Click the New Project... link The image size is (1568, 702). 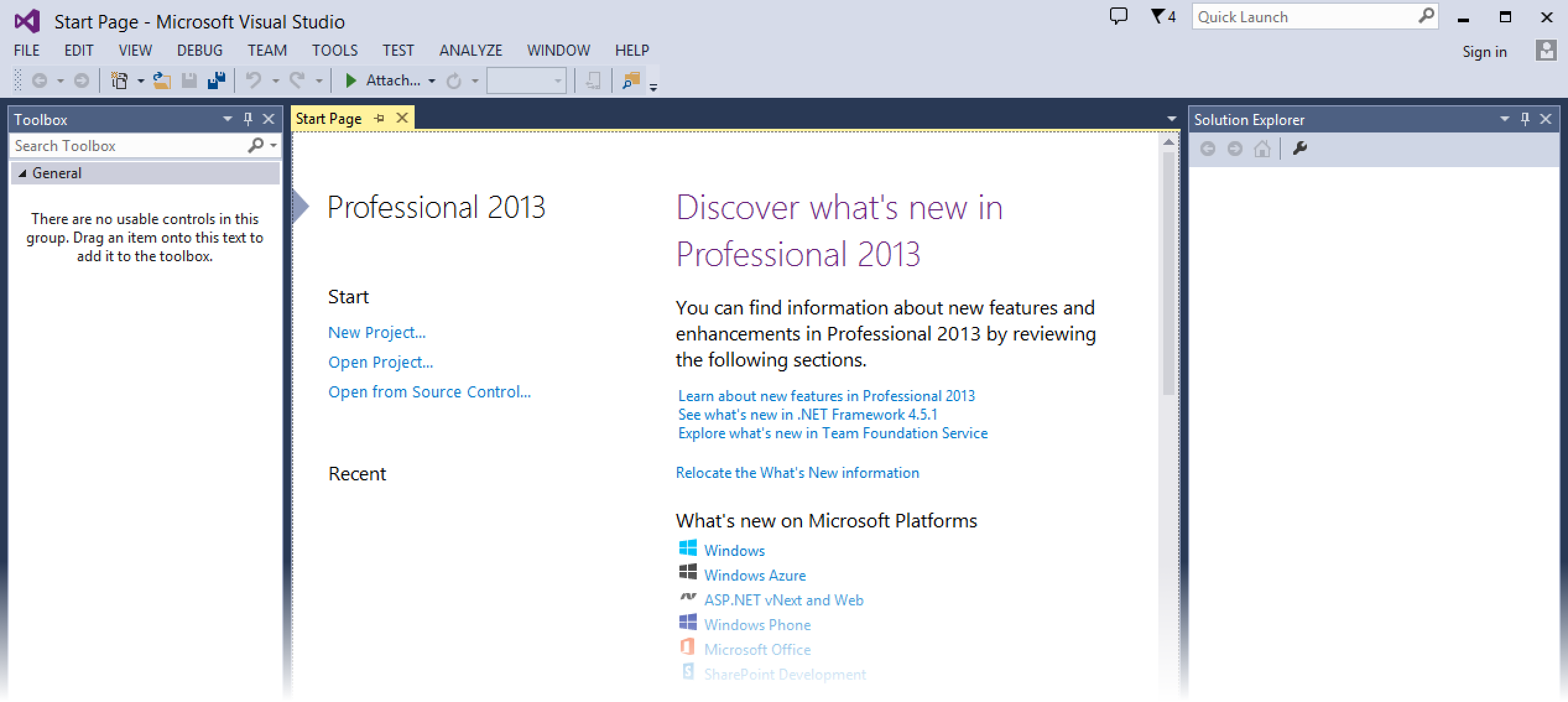pyautogui.click(x=377, y=332)
